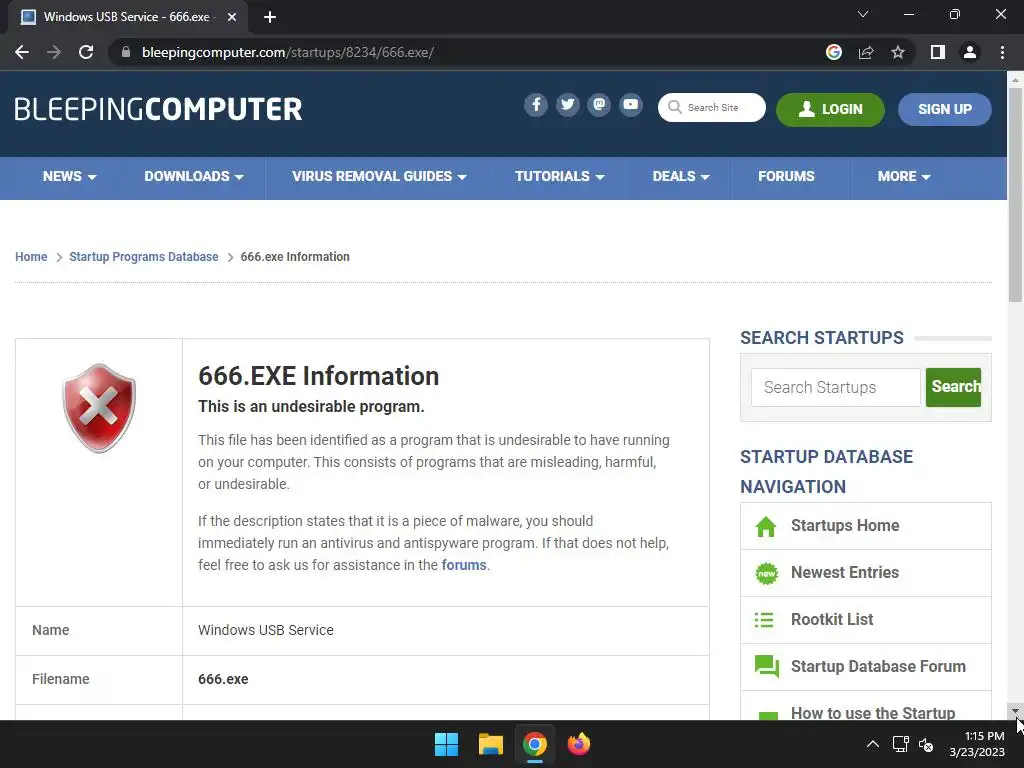The width and height of the screenshot is (1024, 768).
Task: Expand the DOWNLOADS dropdown menu
Action: [x=193, y=177]
